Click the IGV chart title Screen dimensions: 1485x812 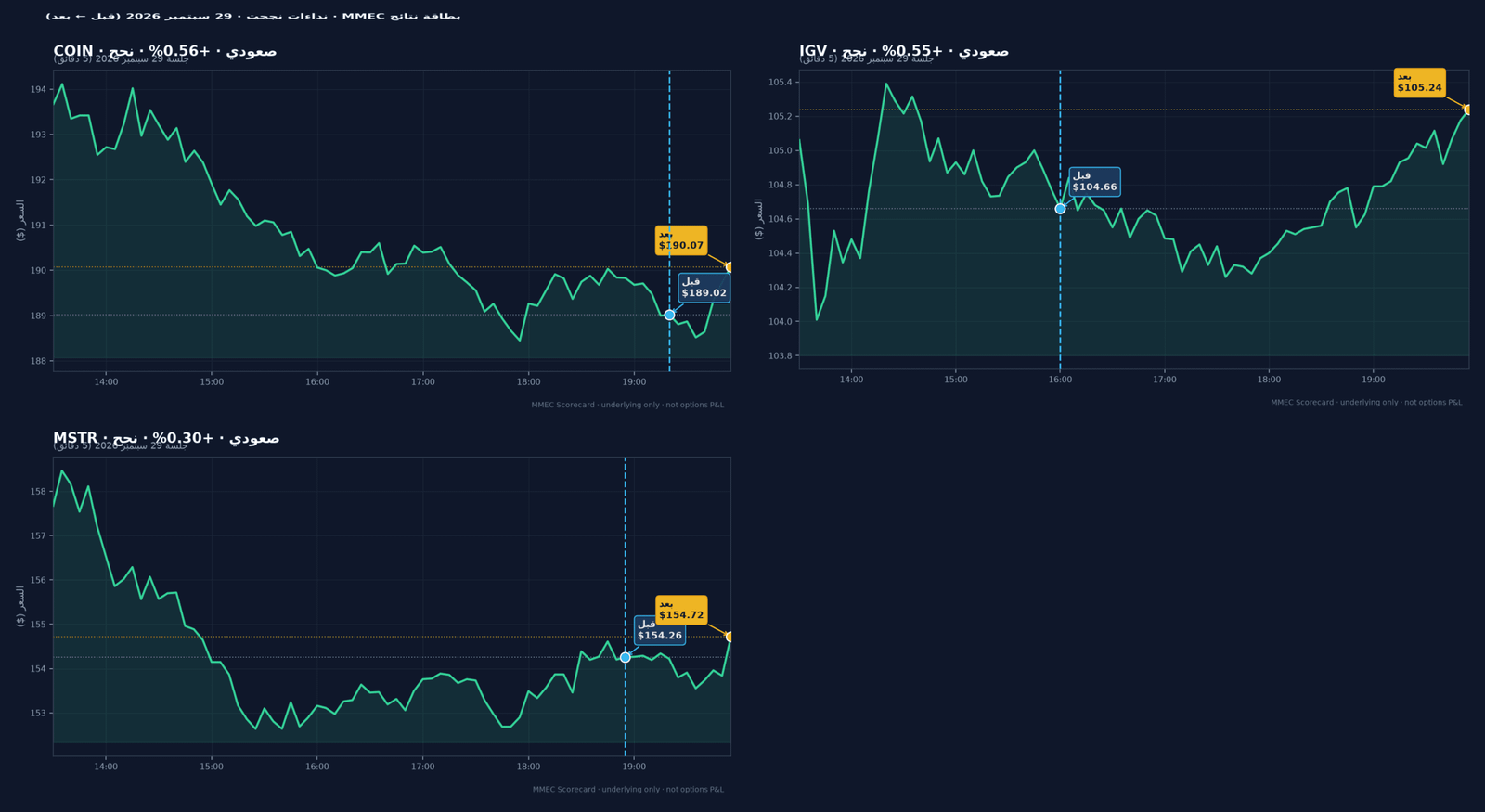click(x=904, y=51)
